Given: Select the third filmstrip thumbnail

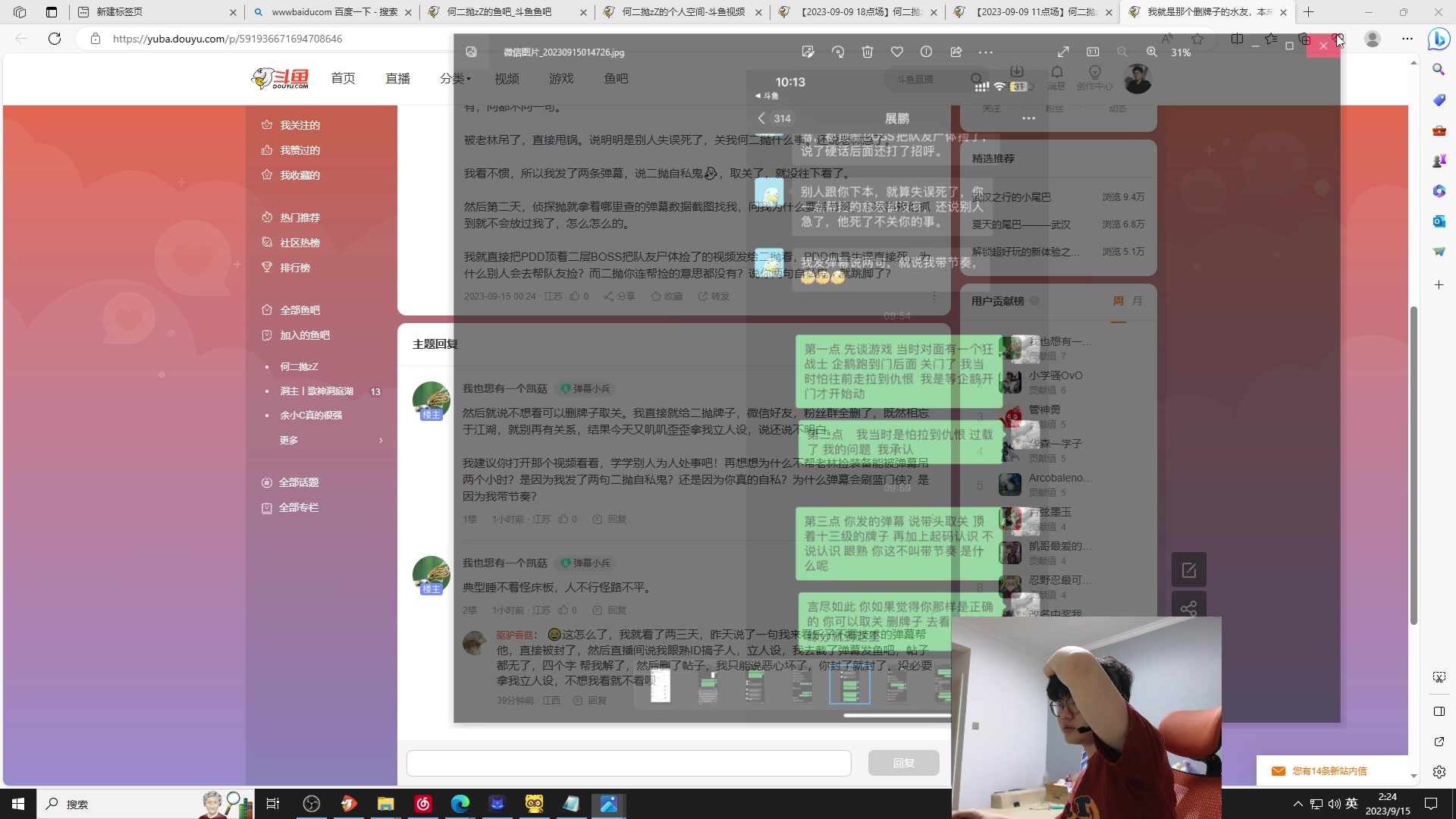Looking at the screenshot, I should pyautogui.click(x=755, y=686).
